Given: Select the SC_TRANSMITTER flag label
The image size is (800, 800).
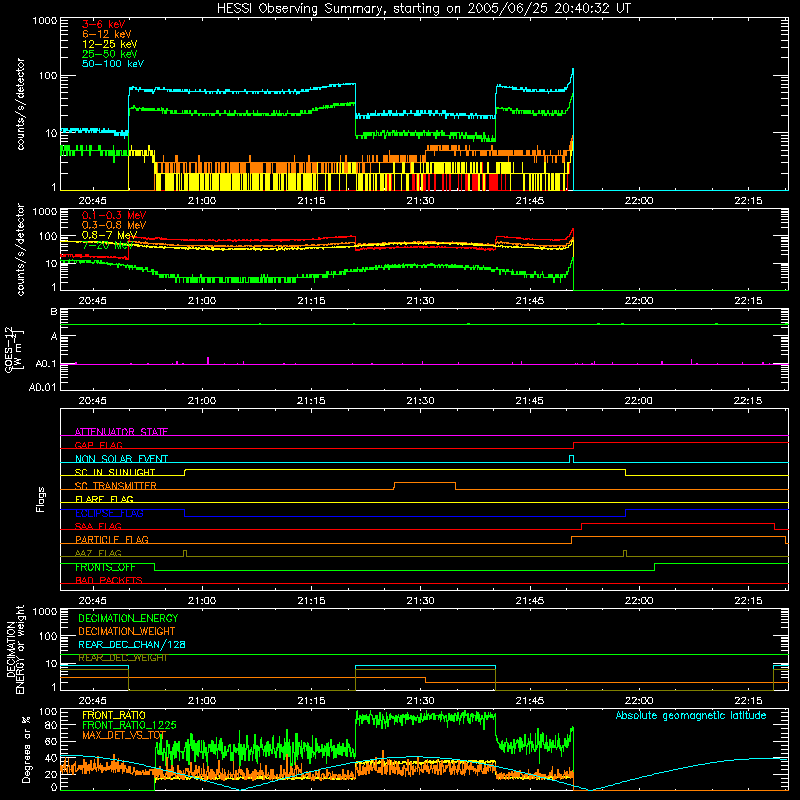Looking at the screenshot, I should [115, 485].
